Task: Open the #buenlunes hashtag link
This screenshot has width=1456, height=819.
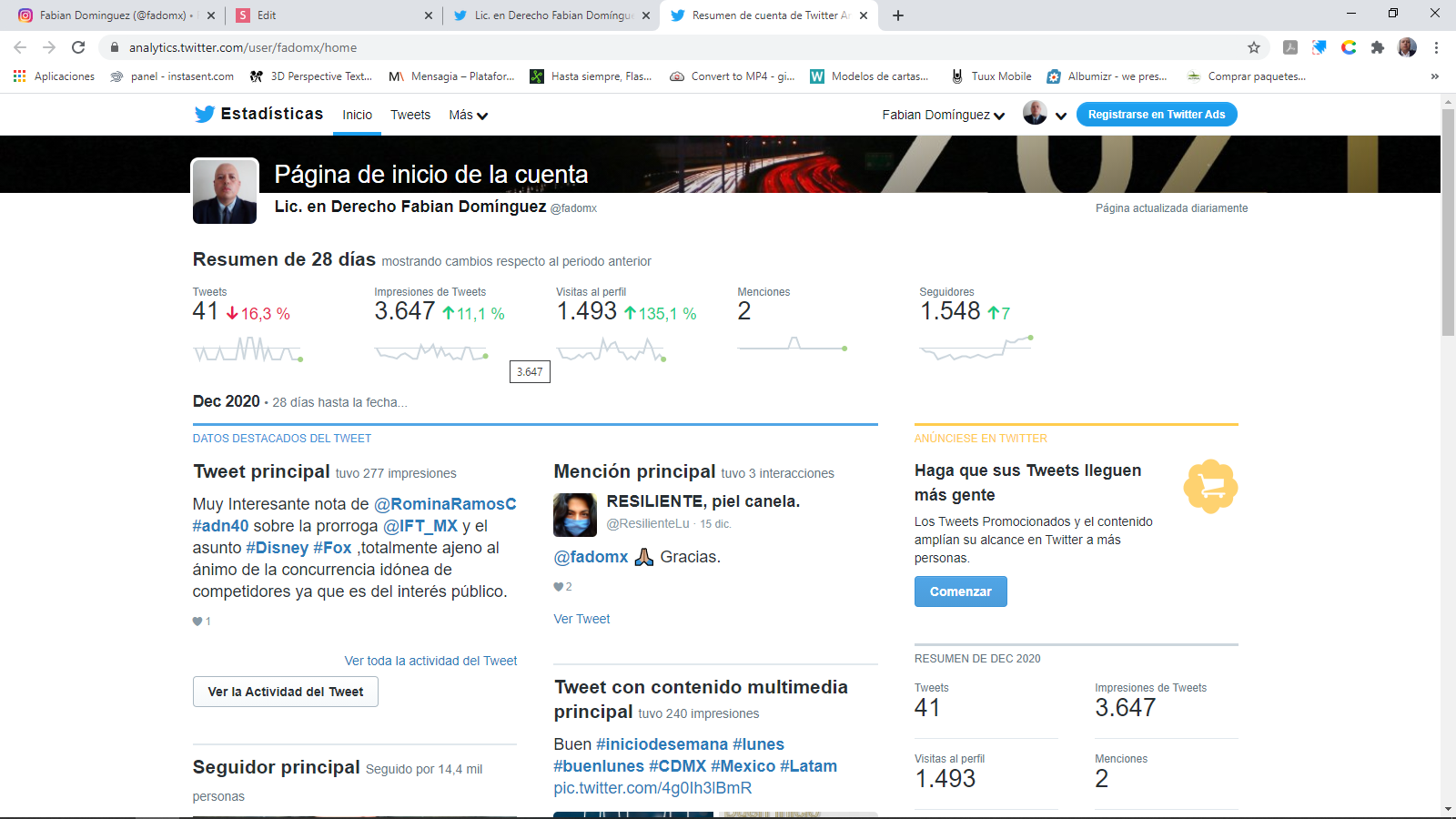Action: tap(599, 766)
